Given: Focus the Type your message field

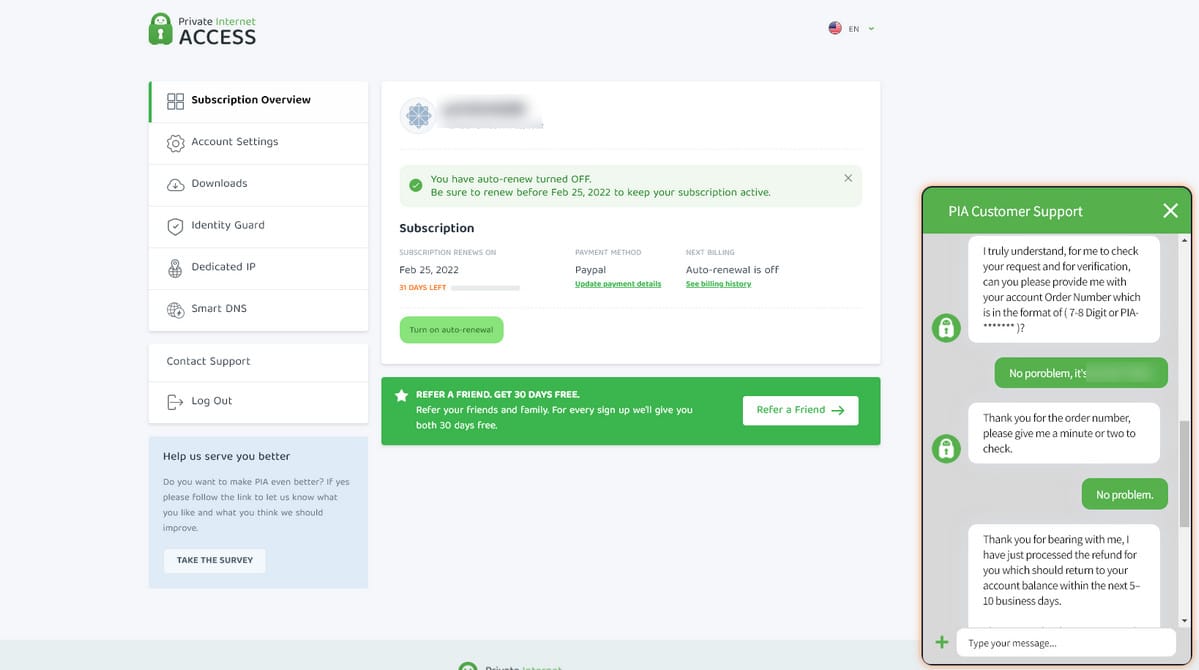Looking at the screenshot, I should 1065,643.
